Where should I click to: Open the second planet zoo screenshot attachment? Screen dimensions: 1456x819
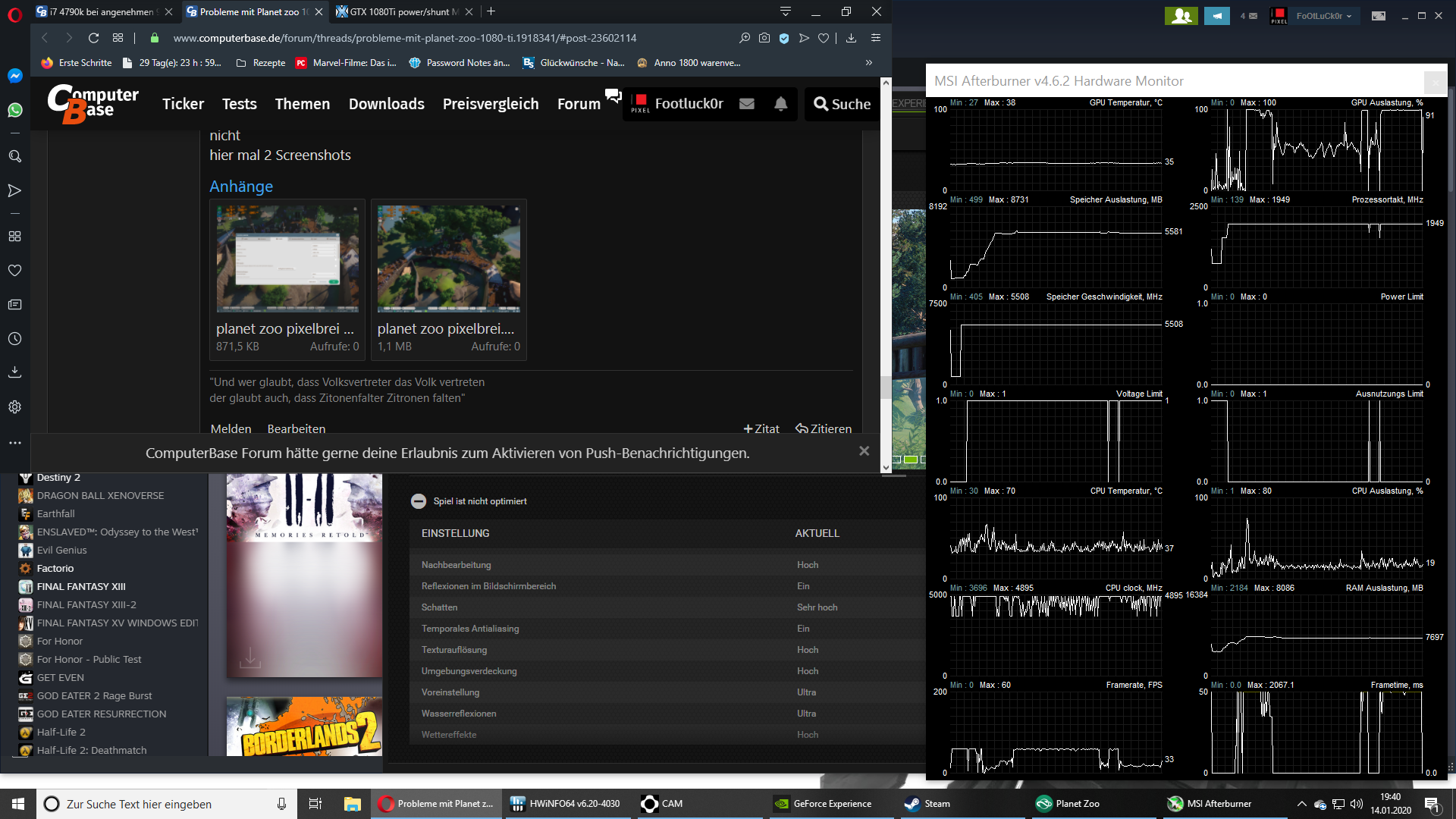448,259
